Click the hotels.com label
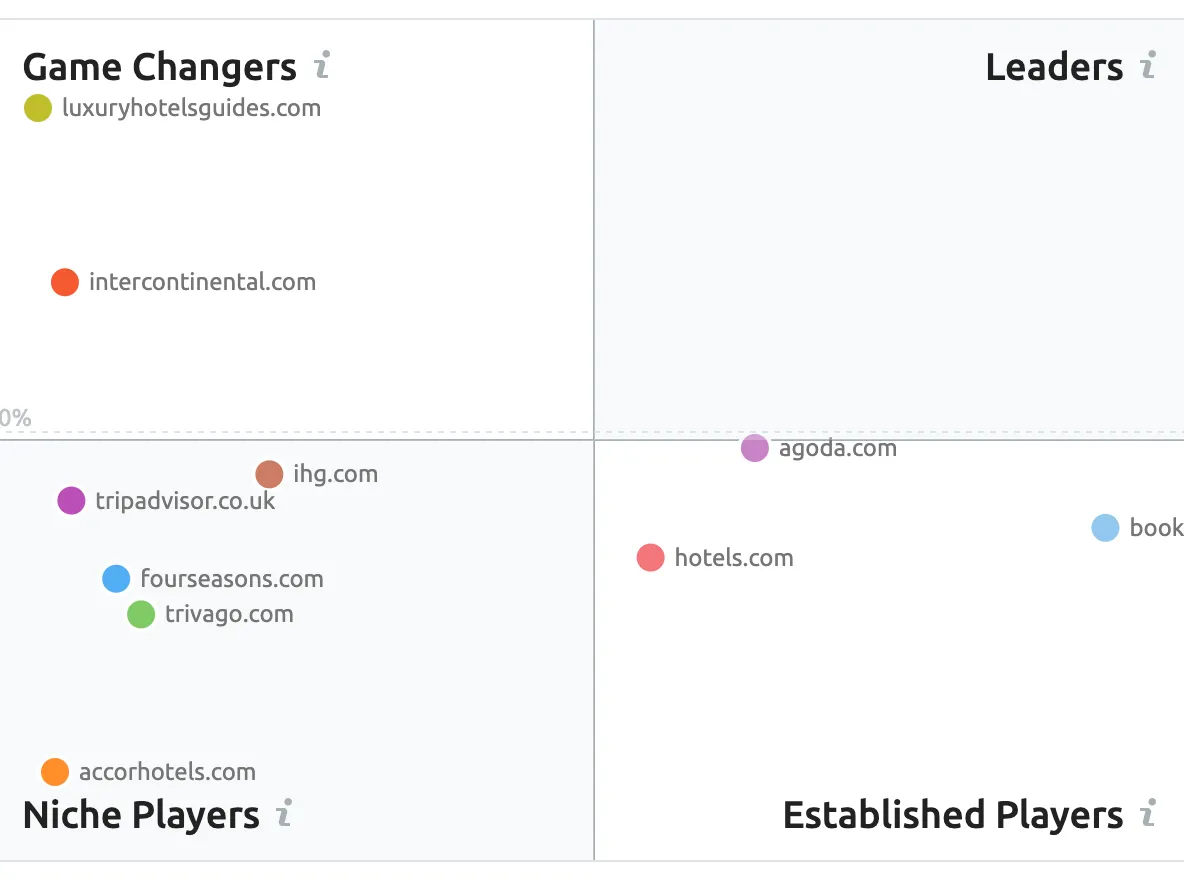1184x882 pixels. [x=734, y=557]
